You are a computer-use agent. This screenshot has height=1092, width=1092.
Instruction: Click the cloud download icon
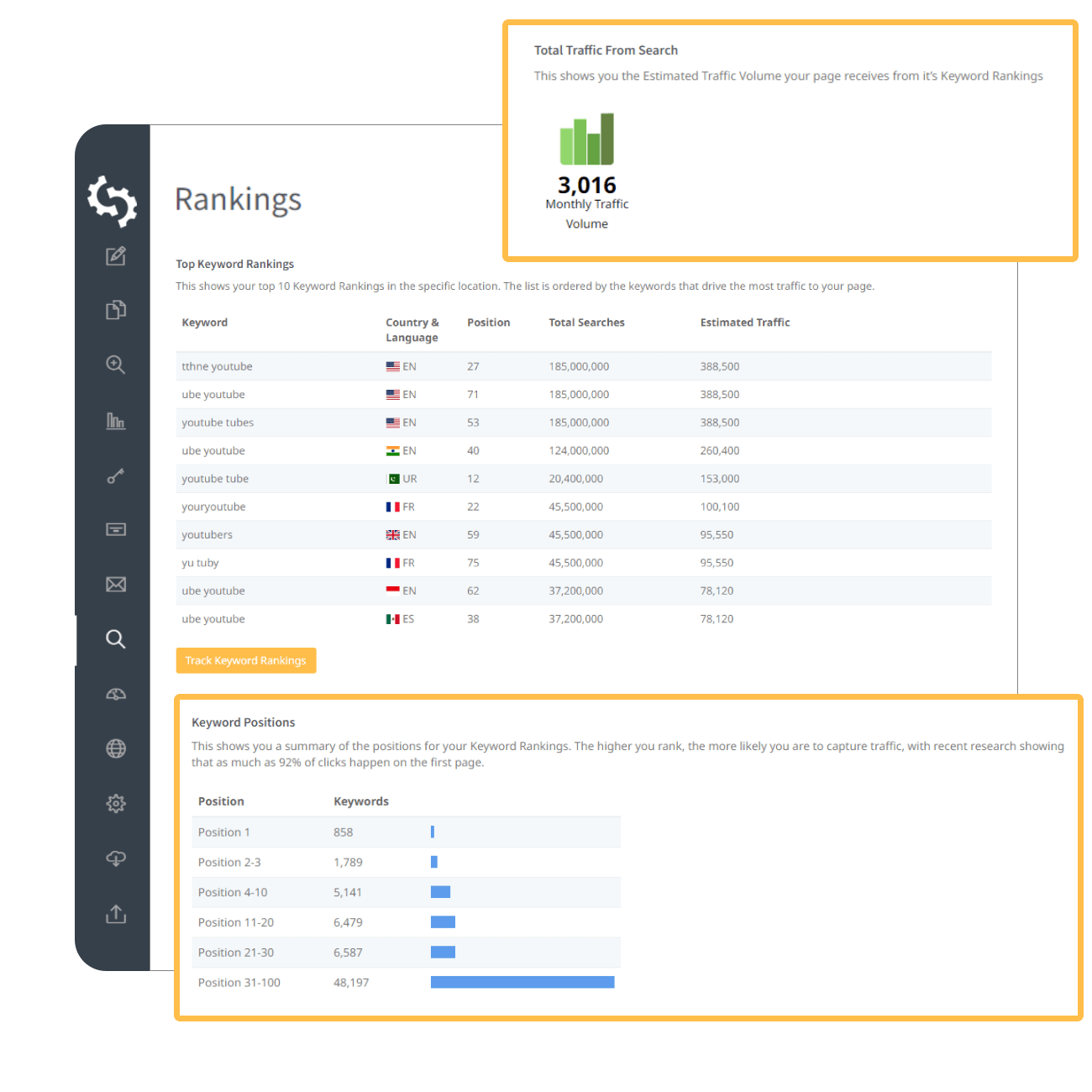pyautogui.click(x=115, y=858)
